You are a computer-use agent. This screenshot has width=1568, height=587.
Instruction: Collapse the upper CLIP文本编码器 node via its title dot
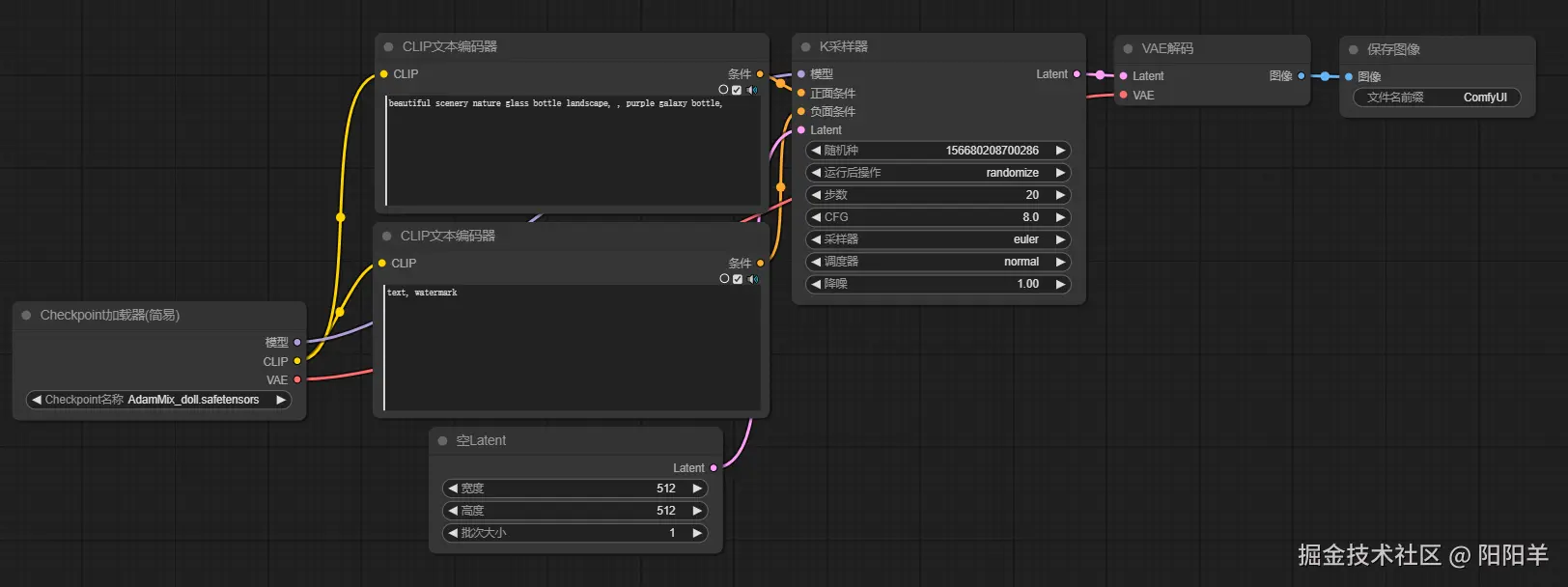click(388, 46)
